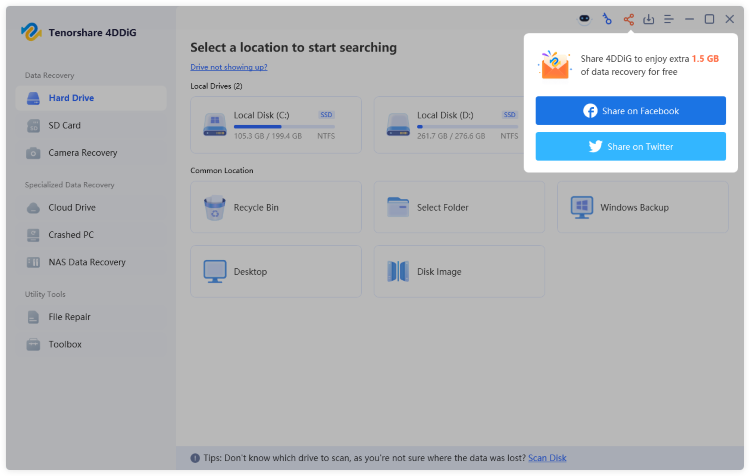Choose Recycle Bin location
This screenshot has height=476, width=750.
pyautogui.click(x=276, y=207)
